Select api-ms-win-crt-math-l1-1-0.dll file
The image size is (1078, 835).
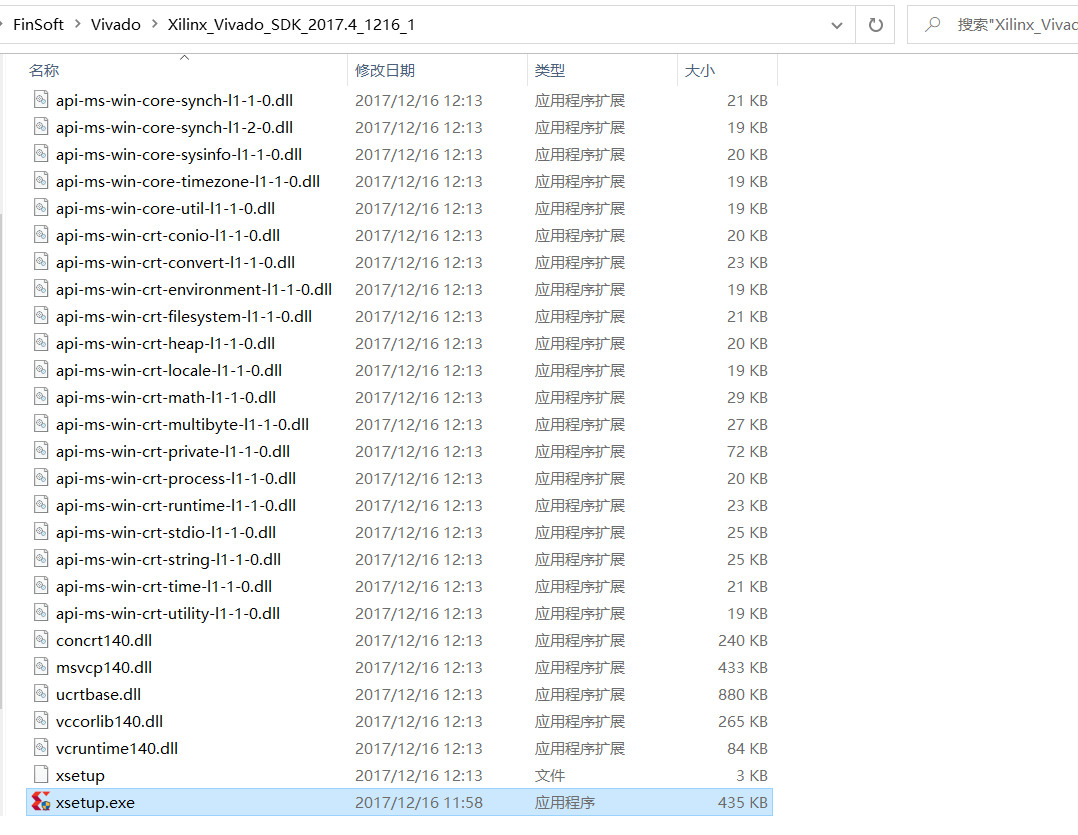click(x=166, y=397)
